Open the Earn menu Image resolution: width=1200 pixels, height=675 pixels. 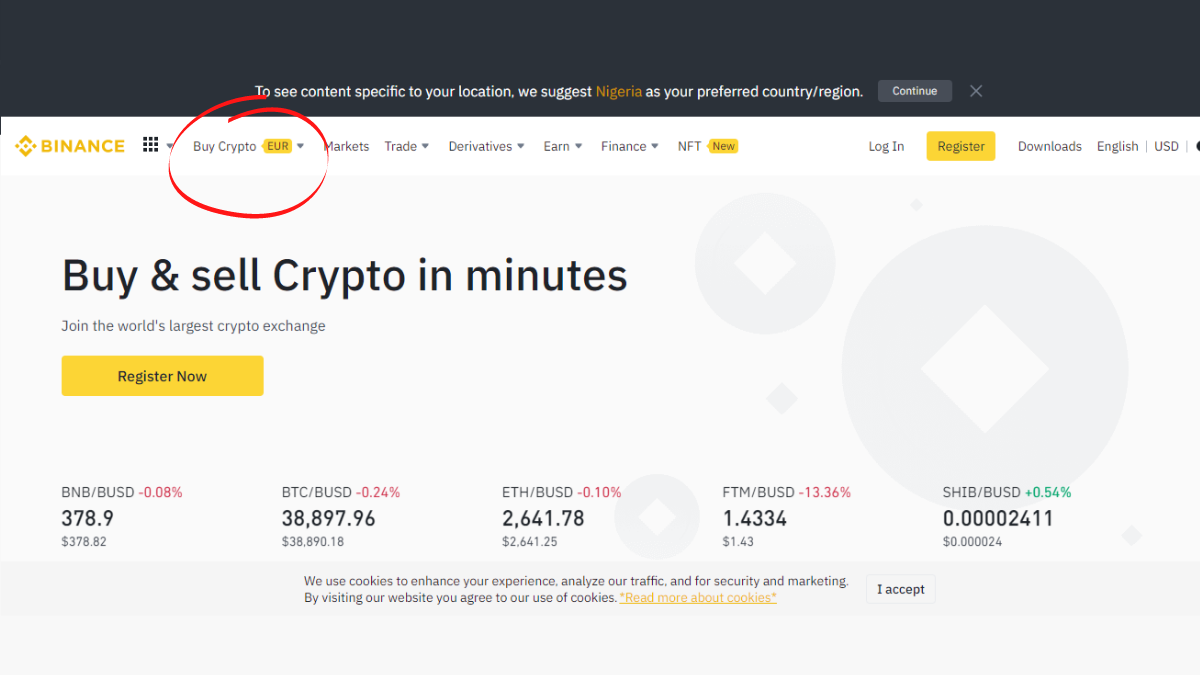click(556, 146)
